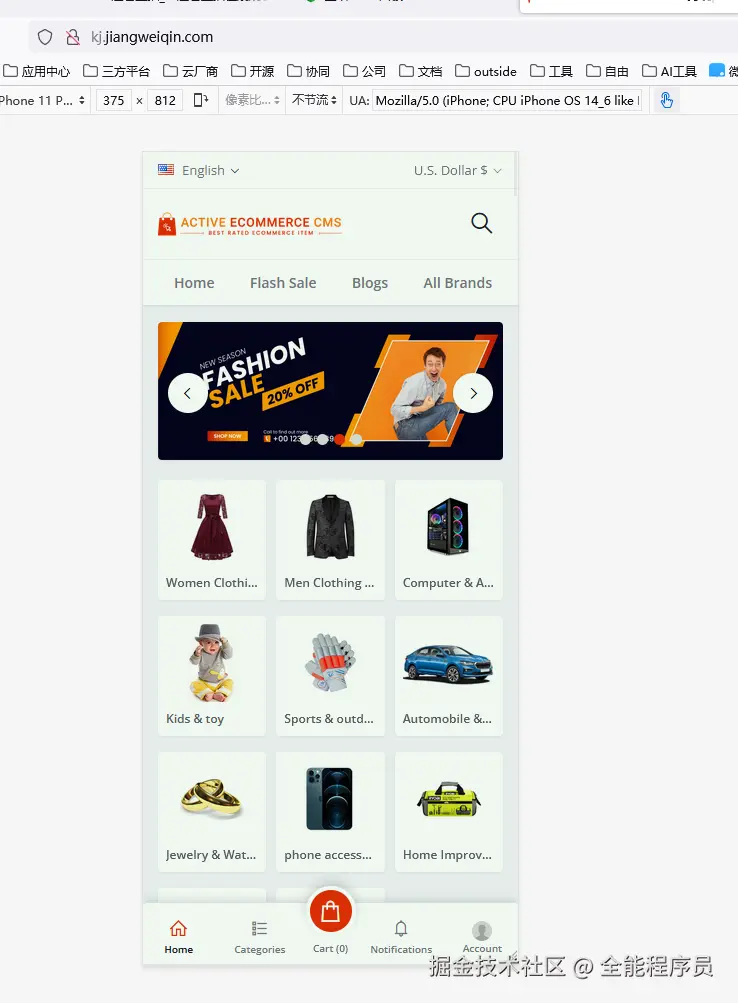Go to previous banner slide arrow
The width and height of the screenshot is (738, 1003).
click(x=187, y=393)
